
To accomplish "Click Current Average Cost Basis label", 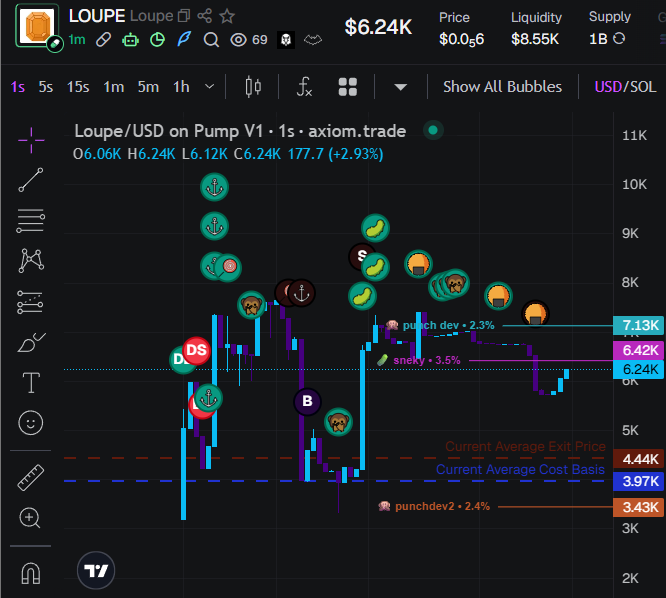I will (x=520, y=469).
